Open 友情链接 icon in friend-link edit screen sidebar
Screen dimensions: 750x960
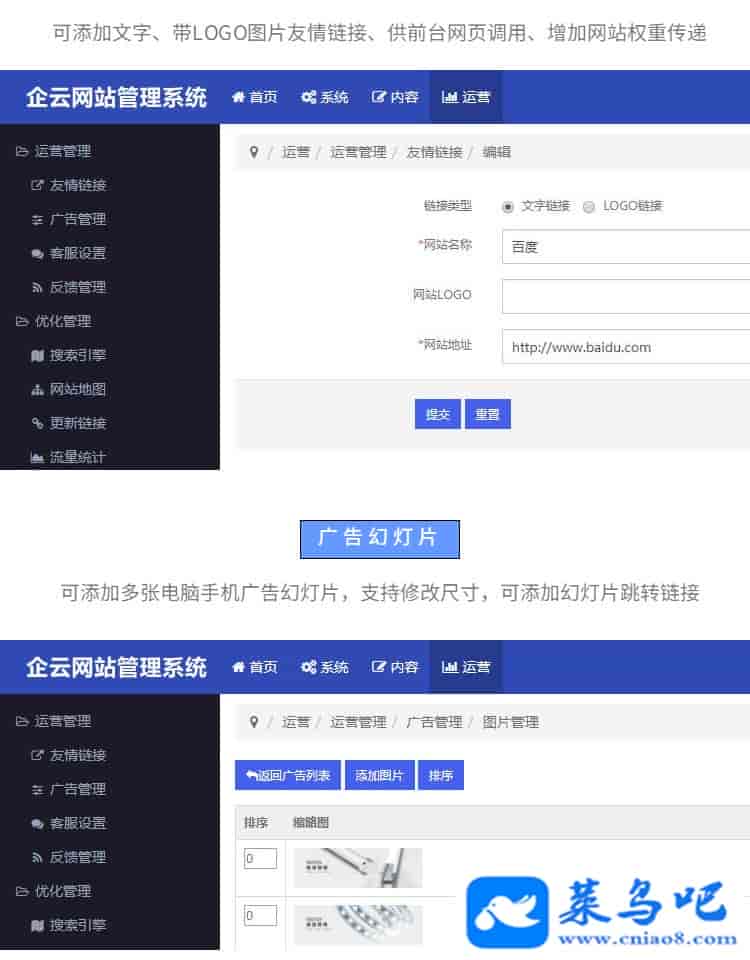point(37,185)
